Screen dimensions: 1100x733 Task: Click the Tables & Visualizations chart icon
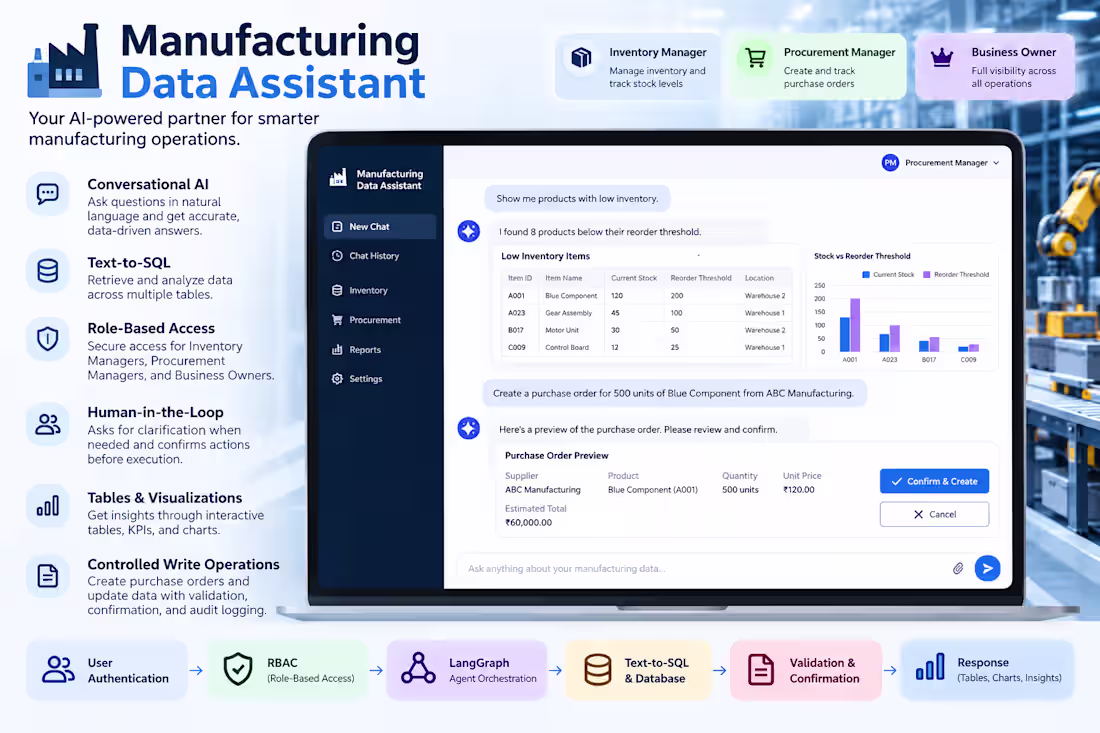48,506
